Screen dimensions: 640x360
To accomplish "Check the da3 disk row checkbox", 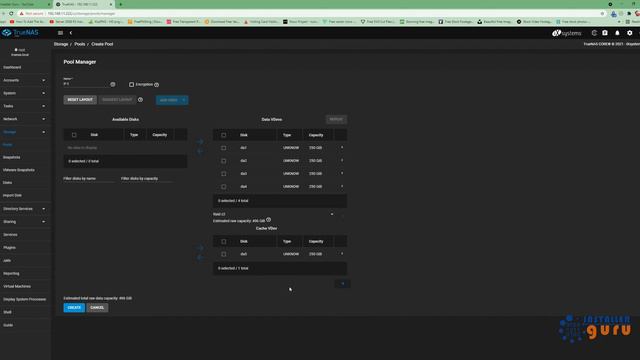I will [223, 174].
